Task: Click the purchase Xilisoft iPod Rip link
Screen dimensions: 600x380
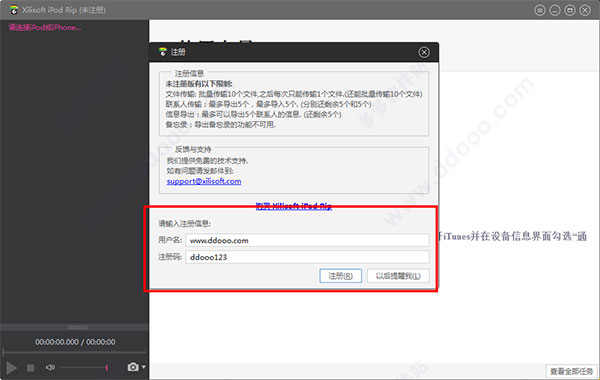Action: pos(293,206)
